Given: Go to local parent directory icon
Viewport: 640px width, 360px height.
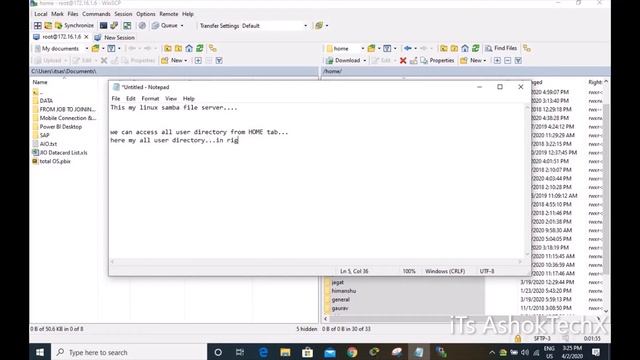Looking at the screenshot, I should (168, 48).
